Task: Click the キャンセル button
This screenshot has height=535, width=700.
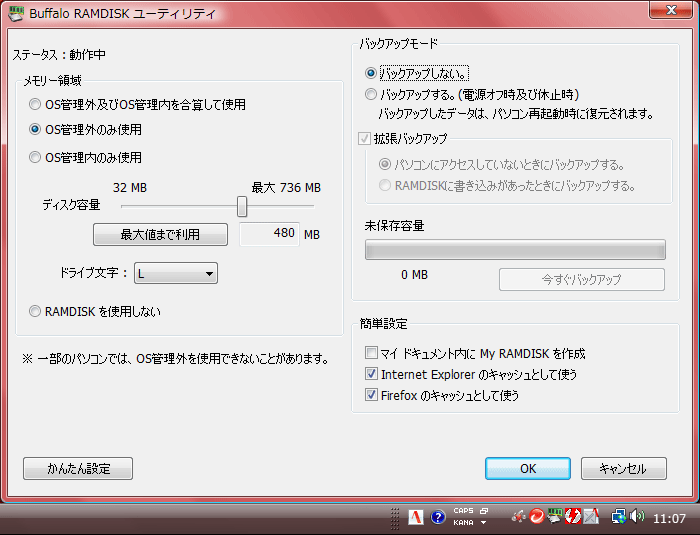Action: [x=624, y=468]
